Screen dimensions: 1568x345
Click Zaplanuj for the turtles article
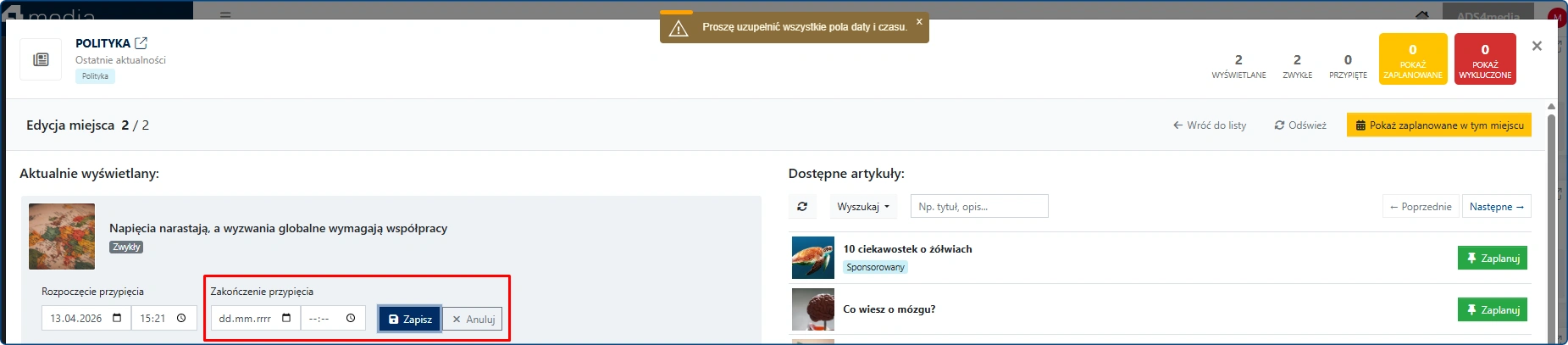1492,259
